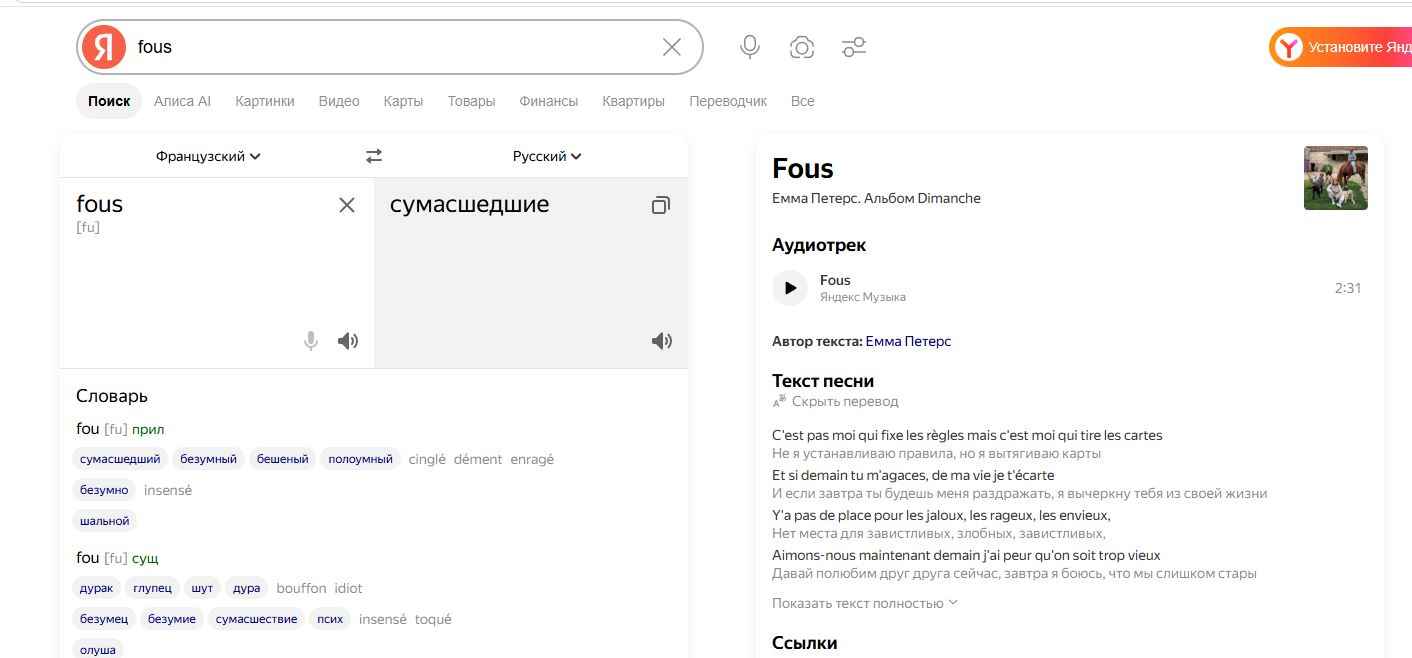Image resolution: width=1412 pixels, height=658 pixels.
Task: Click the synonym 'toqué'
Action: coord(433,619)
